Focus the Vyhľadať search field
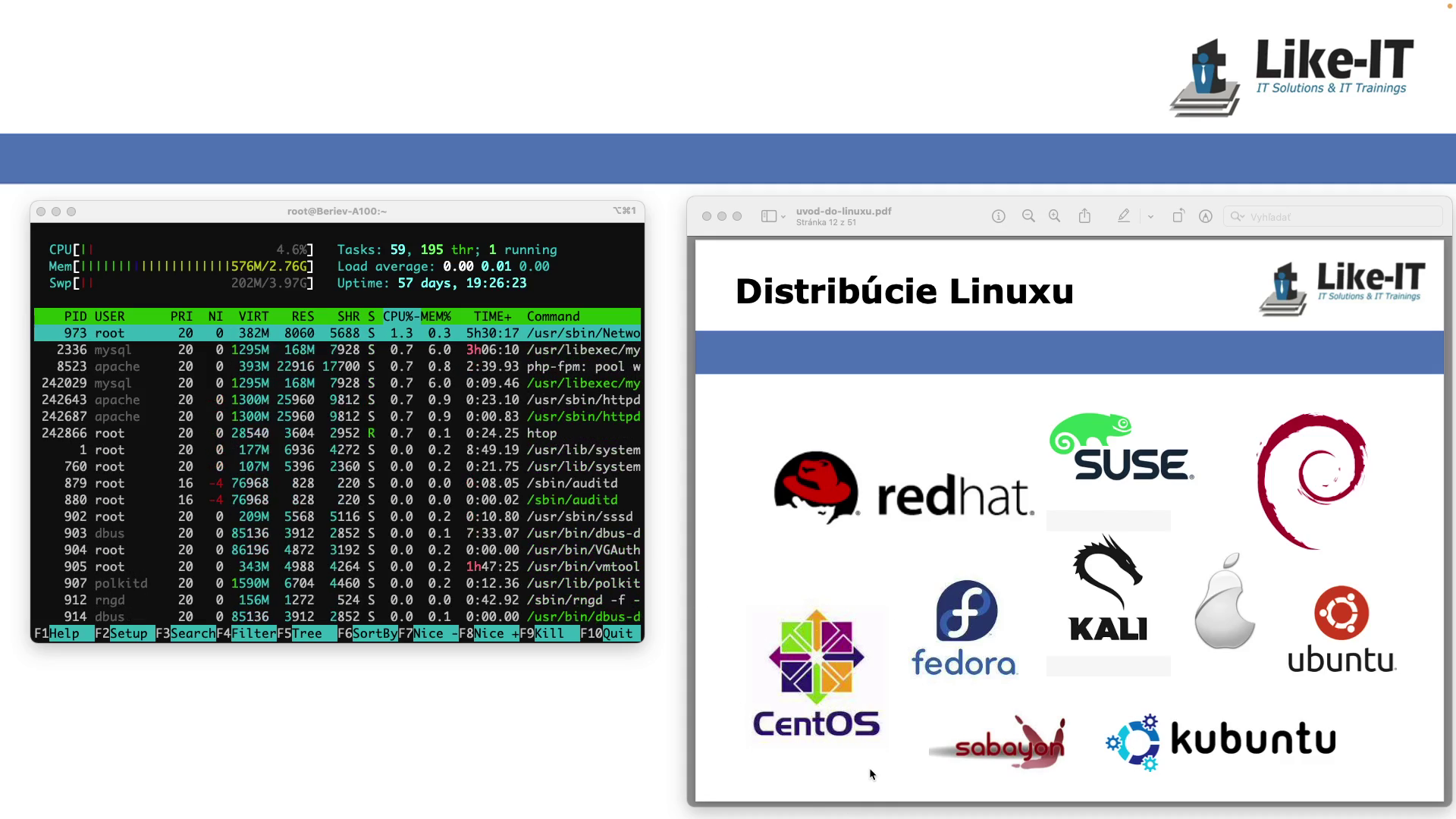Viewport: 1456px width, 819px height. click(x=1333, y=217)
